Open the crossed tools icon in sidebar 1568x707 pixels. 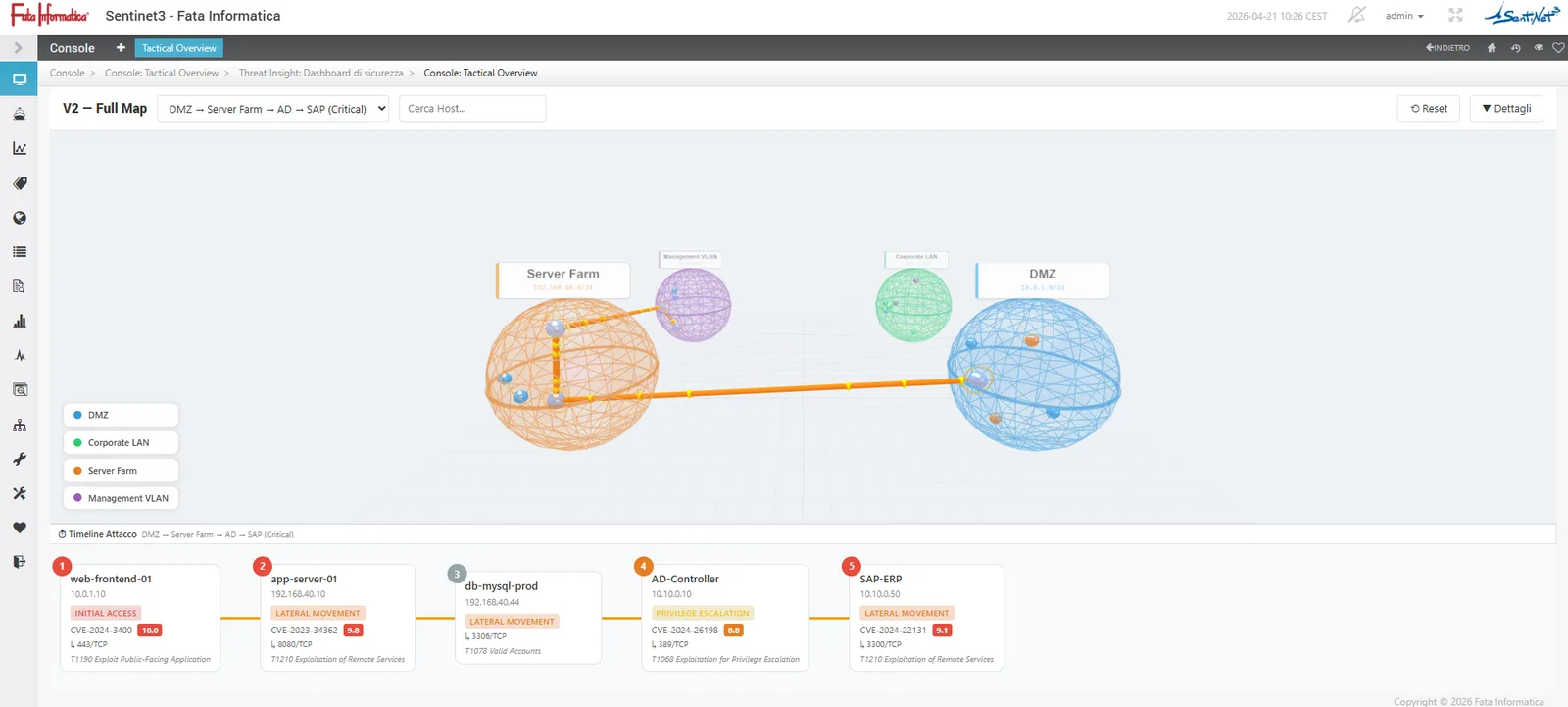[x=19, y=493]
